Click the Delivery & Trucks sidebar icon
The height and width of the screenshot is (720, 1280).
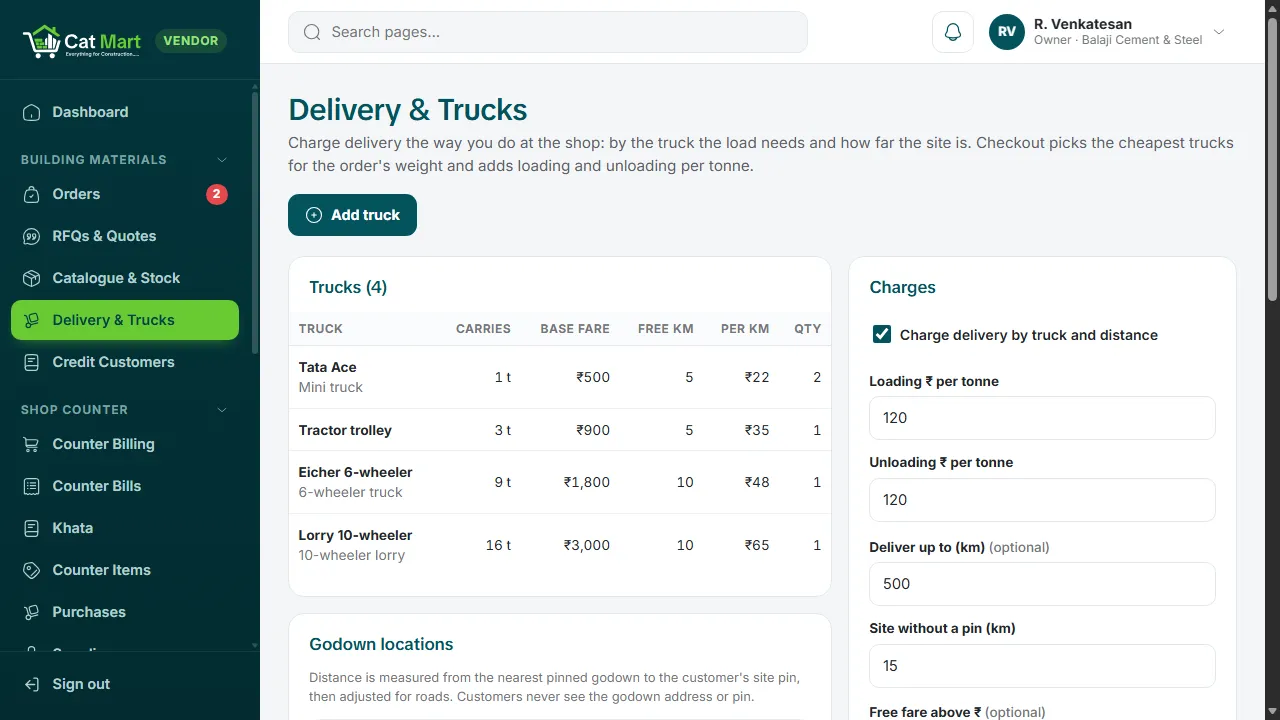[x=32, y=320]
